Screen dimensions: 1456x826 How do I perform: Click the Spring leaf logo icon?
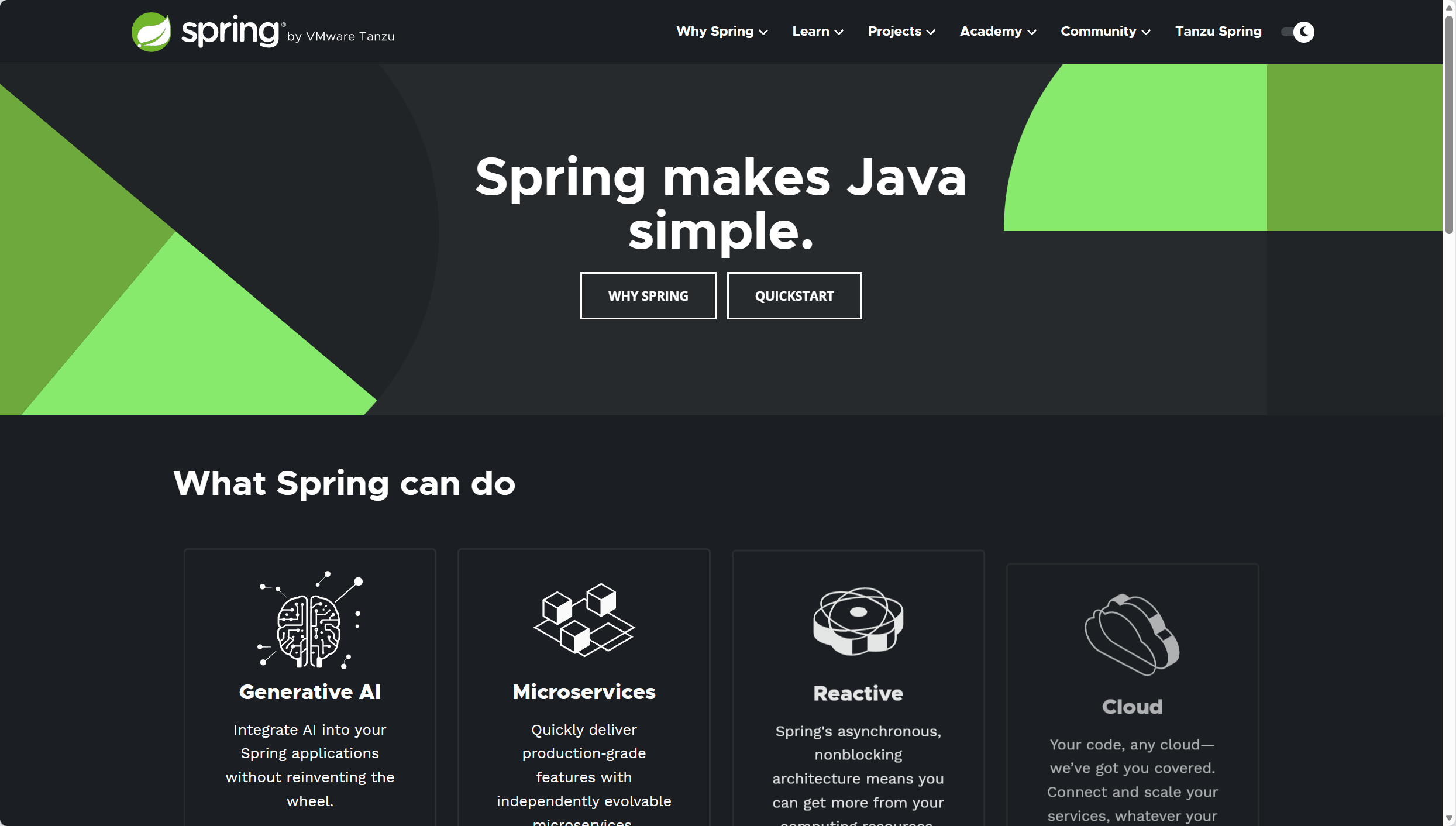[x=152, y=32]
